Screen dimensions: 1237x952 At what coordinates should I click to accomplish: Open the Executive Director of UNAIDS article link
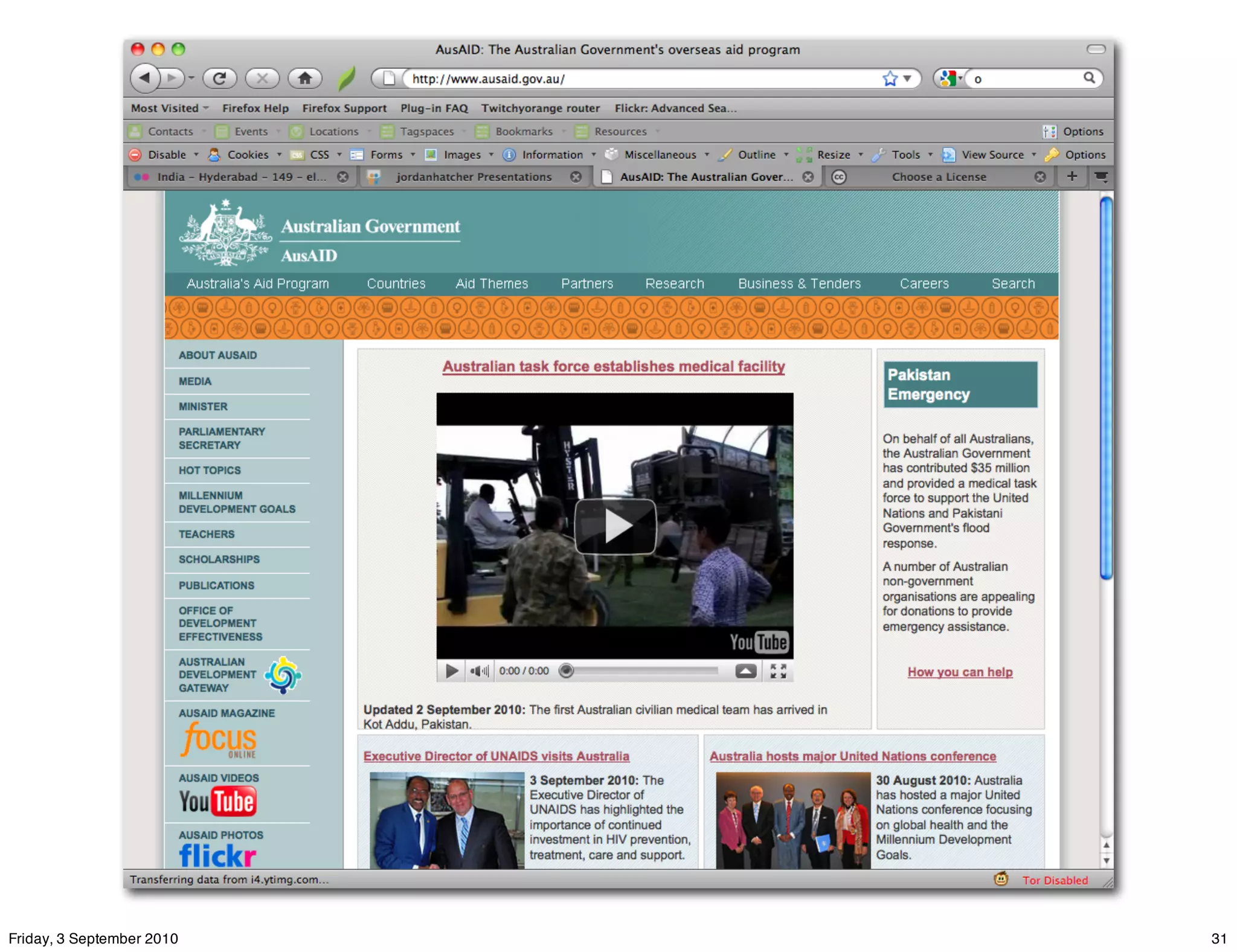click(x=496, y=756)
